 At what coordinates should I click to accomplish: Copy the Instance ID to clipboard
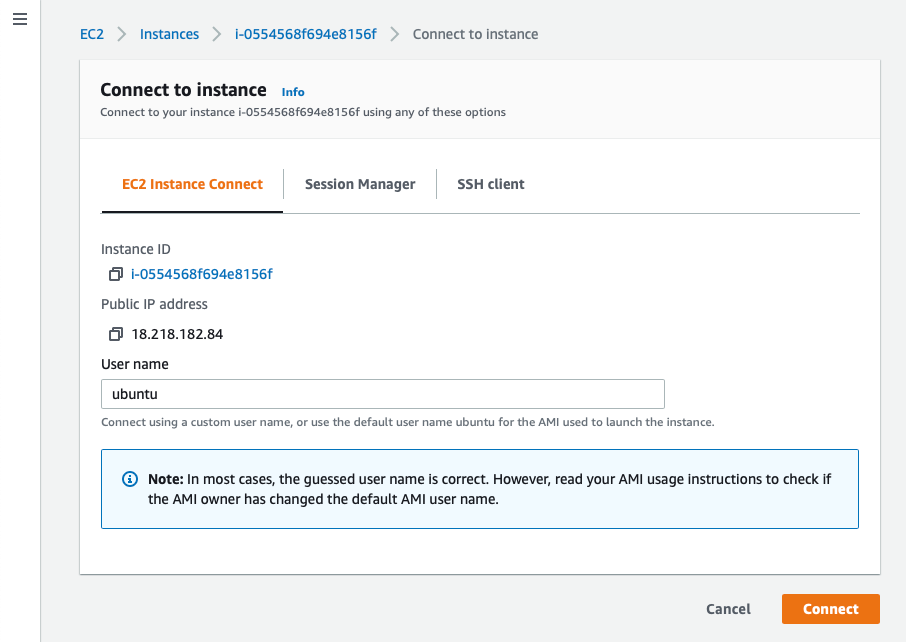click(x=116, y=274)
